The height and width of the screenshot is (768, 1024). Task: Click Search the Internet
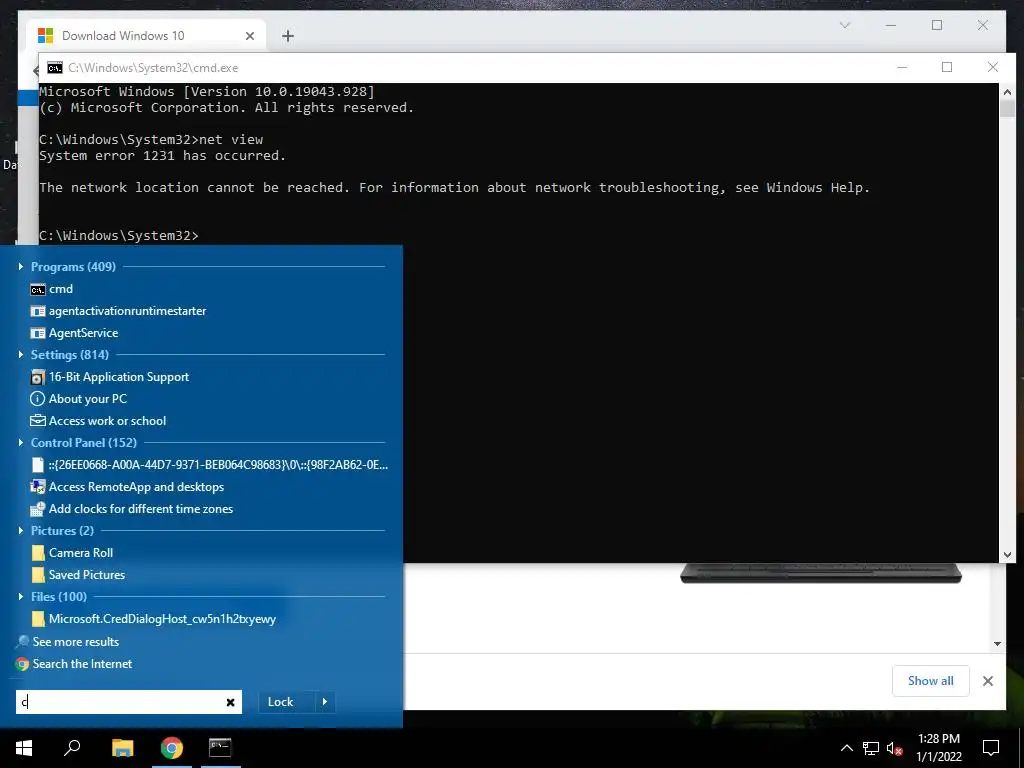tap(74, 664)
